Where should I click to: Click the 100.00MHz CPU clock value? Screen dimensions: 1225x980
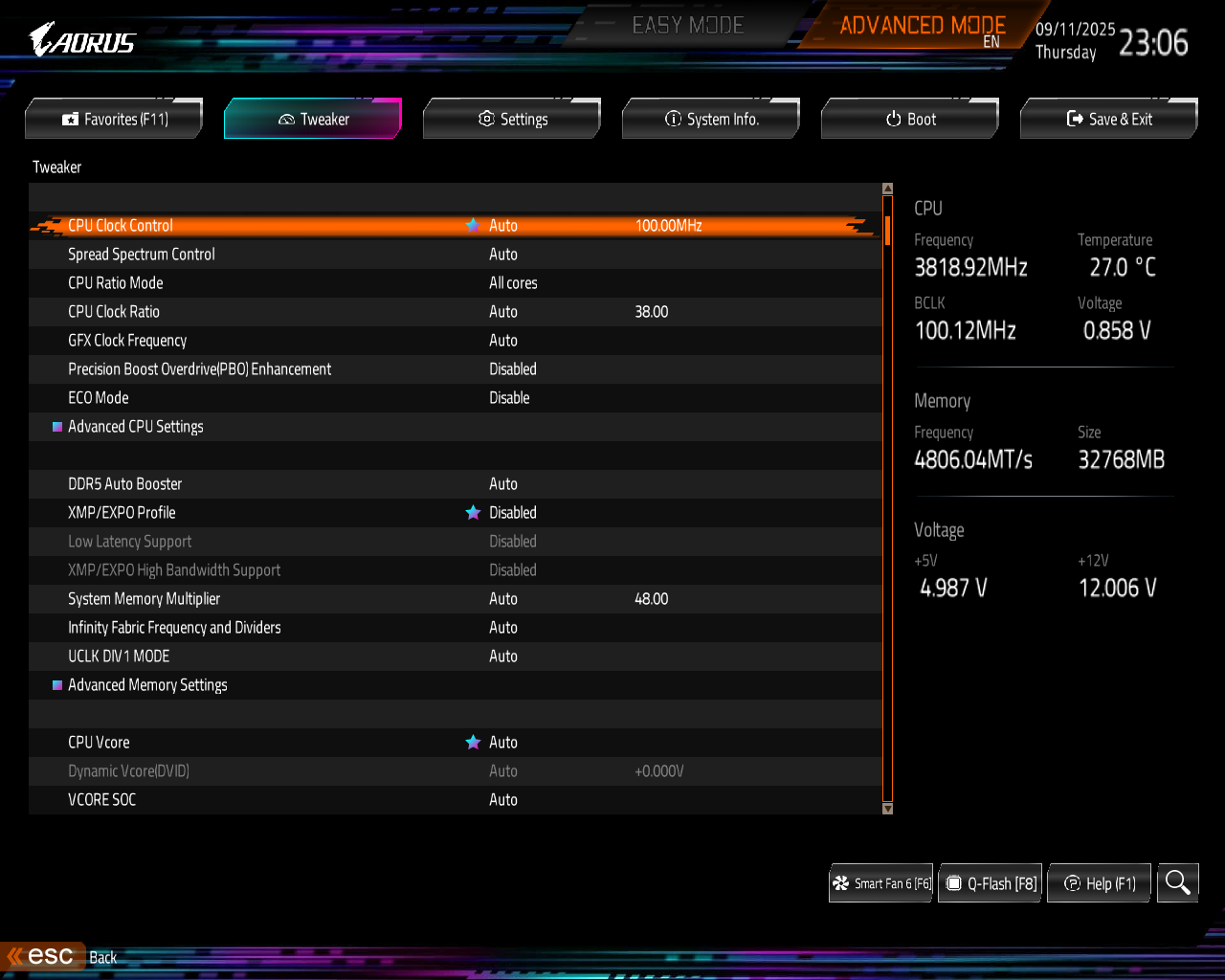[x=669, y=226]
